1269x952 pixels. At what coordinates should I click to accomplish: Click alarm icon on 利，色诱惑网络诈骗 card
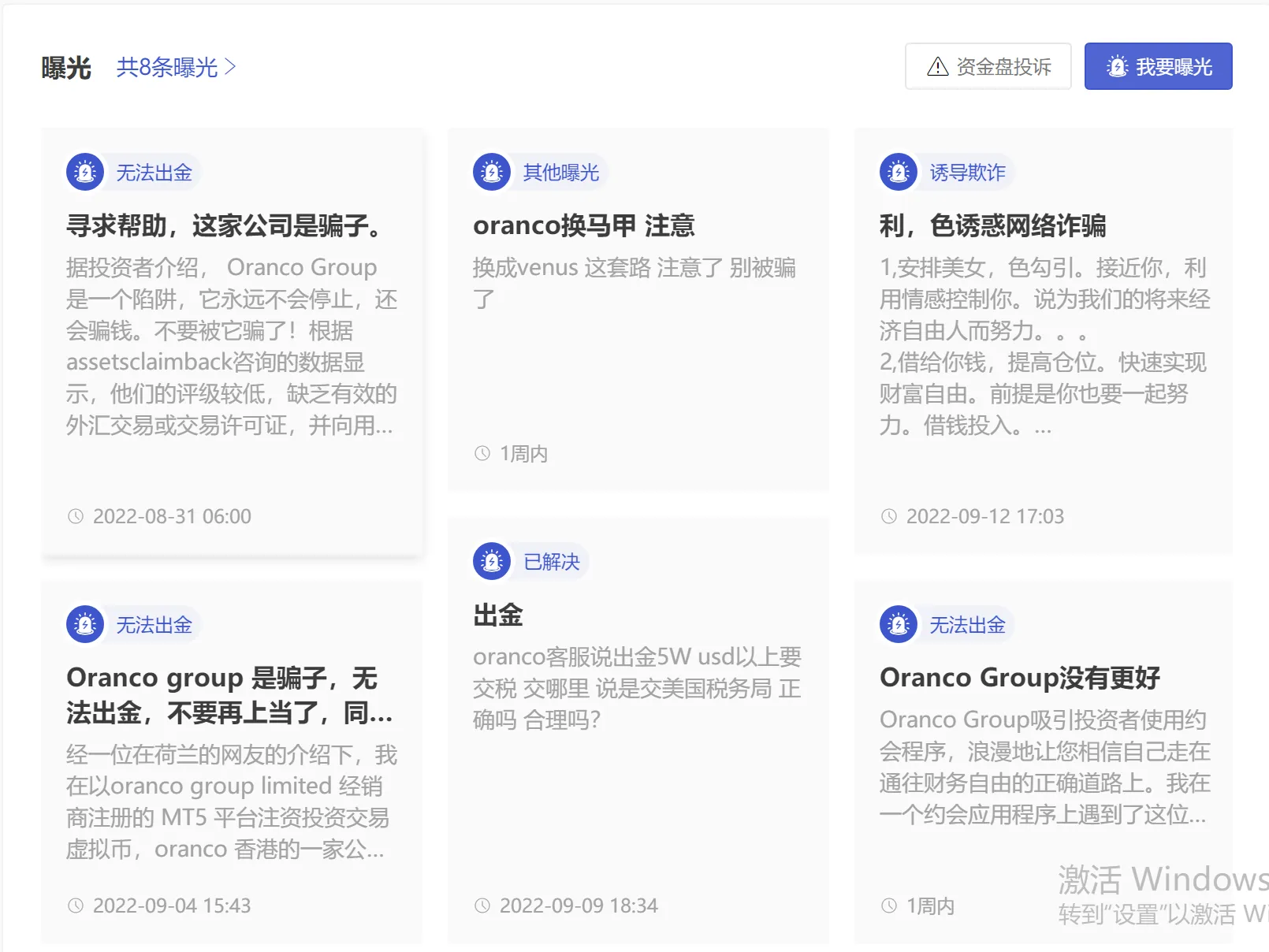(899, 172)
